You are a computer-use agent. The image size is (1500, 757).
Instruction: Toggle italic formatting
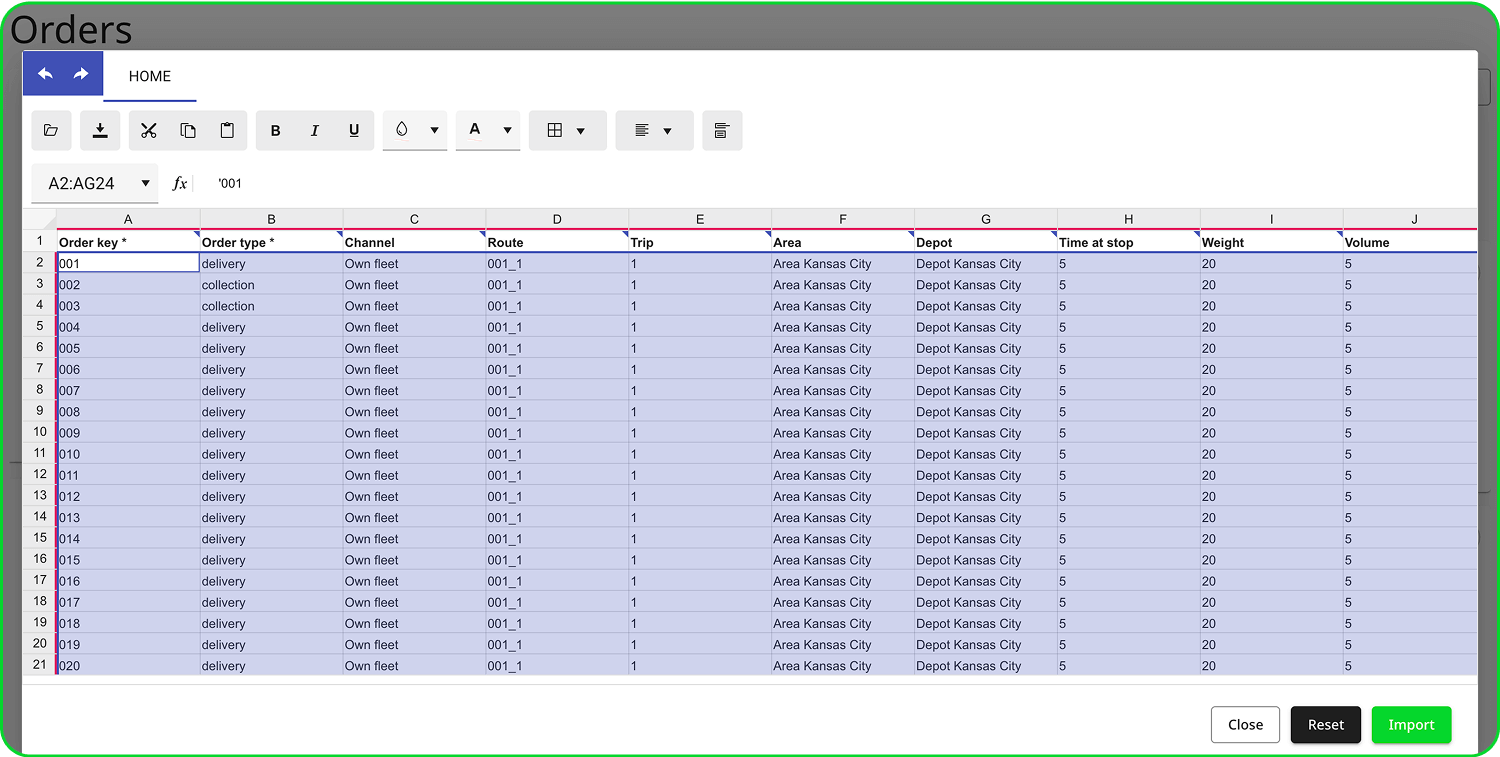pos(315,130)
